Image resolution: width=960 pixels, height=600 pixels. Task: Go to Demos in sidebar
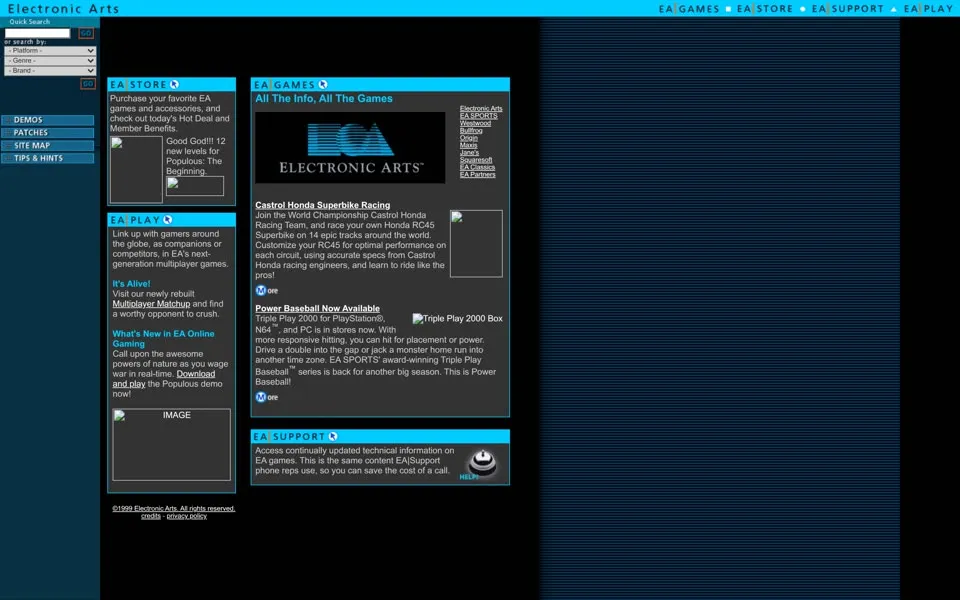[48, 120]
